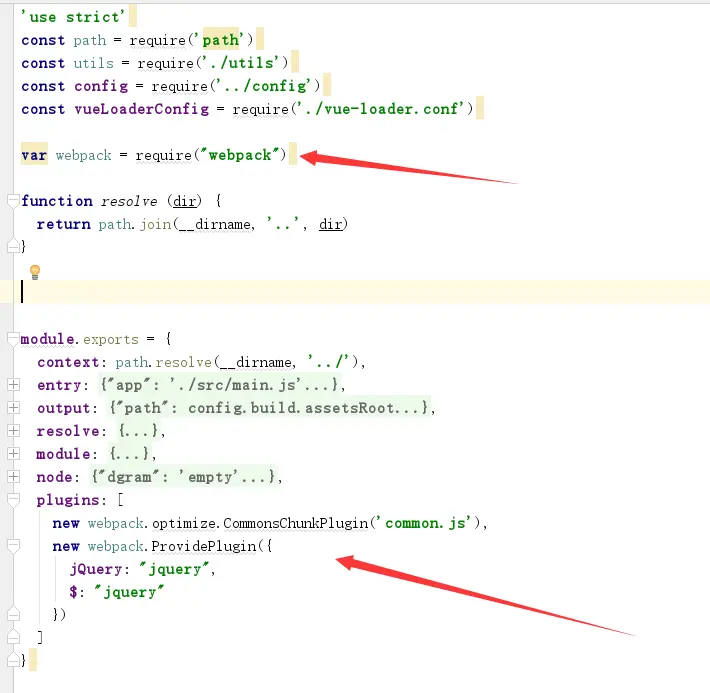
Task: Click fold-end marker beside the '})' line
Action: (x=14, y=614)
